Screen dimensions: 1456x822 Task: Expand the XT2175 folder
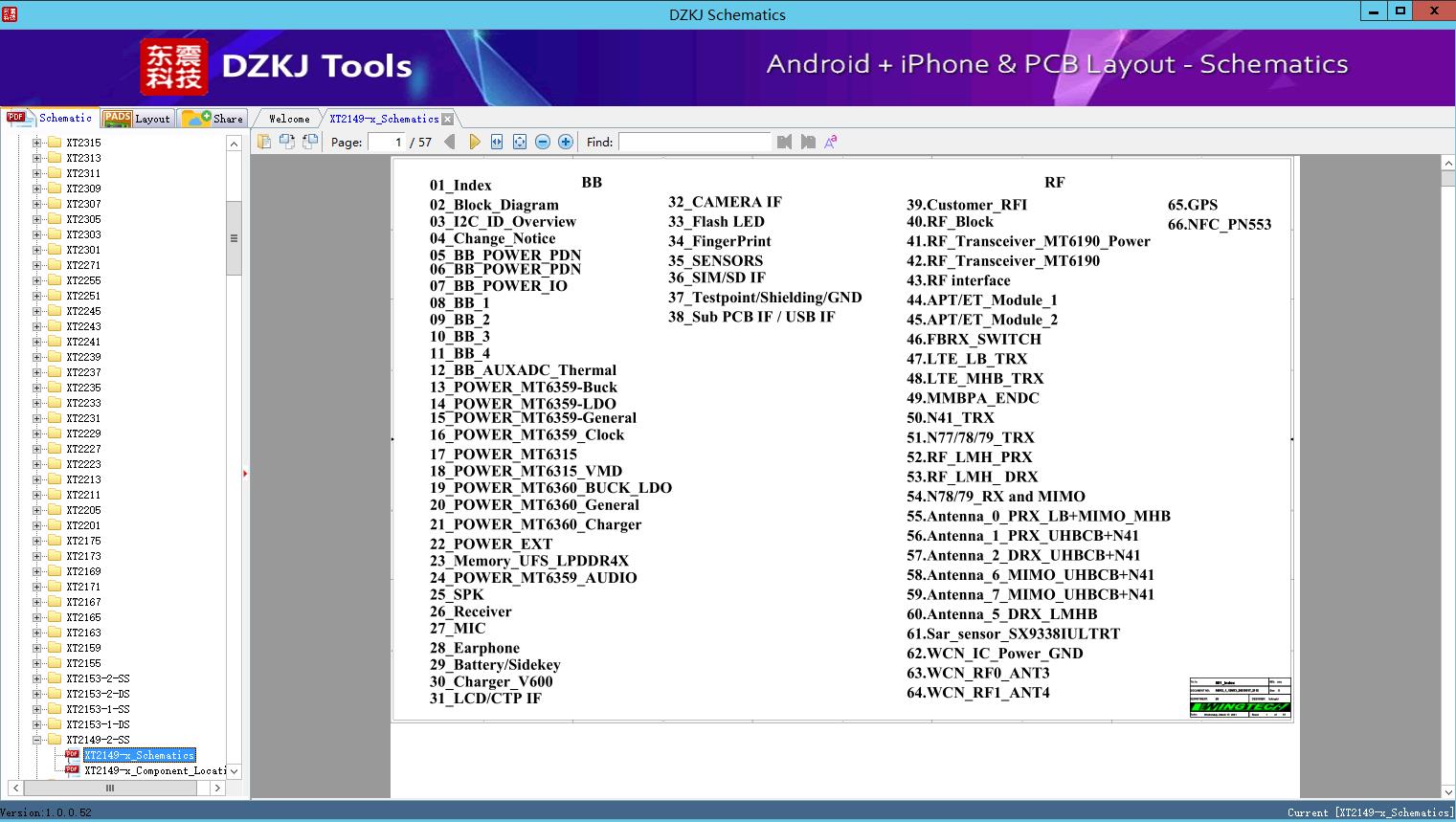pos(37,541)
